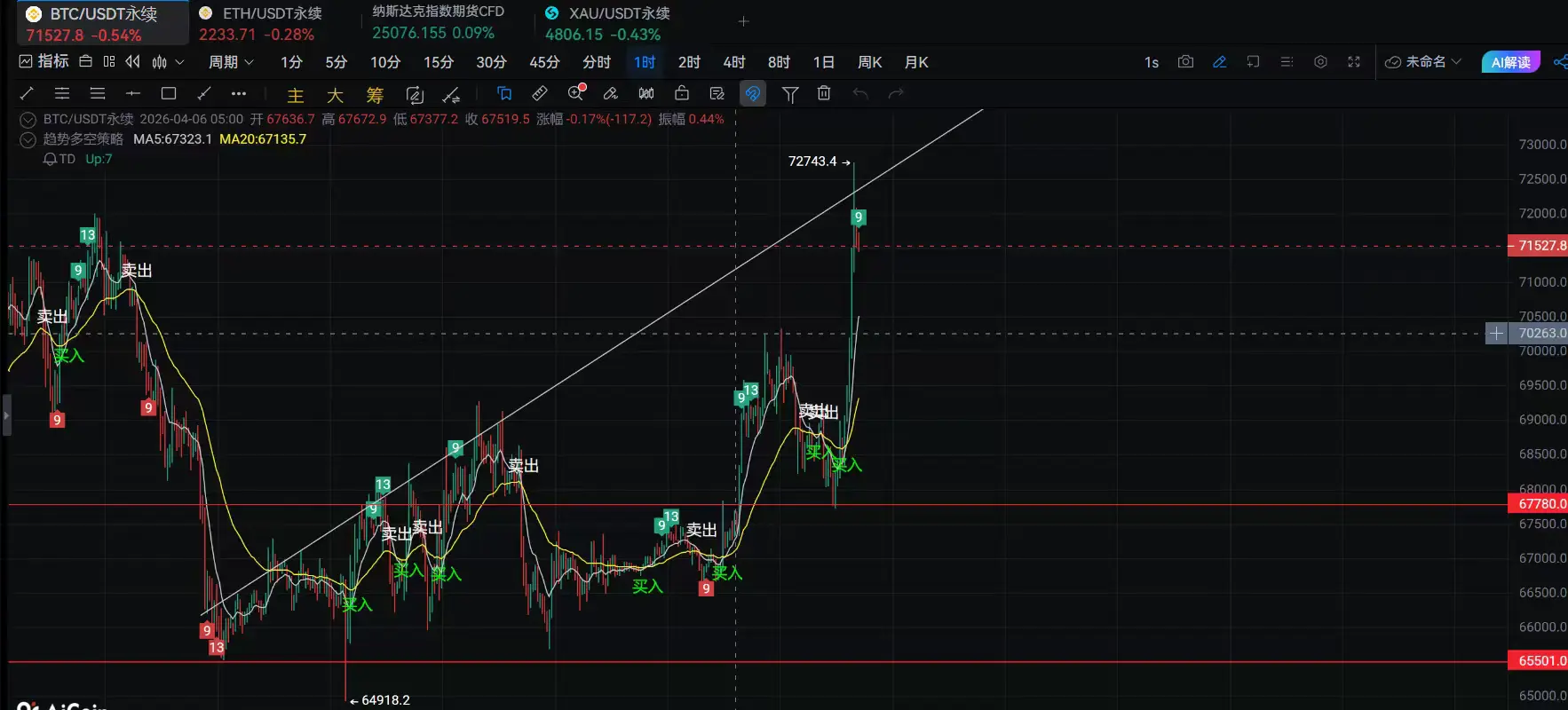
Task: Expand the 周期 period dropdown
Action: point(231,62)
